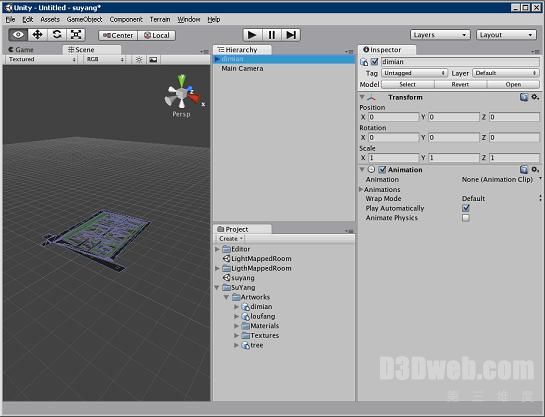This screenshot has height=417, width=545.
Task: Click the green Y axis gizmo cone
Action: pyautogui.click(x=181, y=81)
